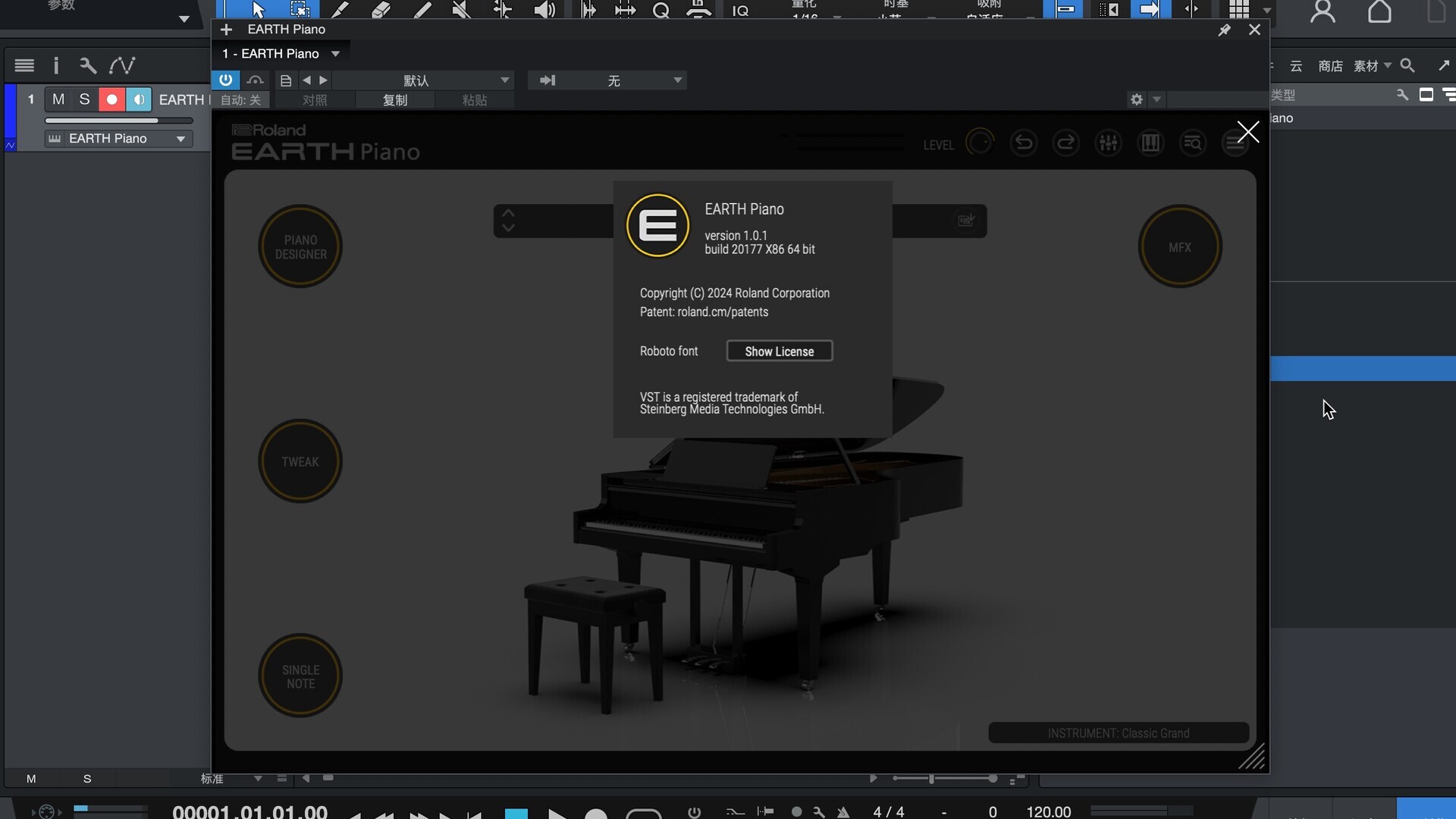Select the Eraser tool
Screen dimensions: 1456x819
click(381, 9)
